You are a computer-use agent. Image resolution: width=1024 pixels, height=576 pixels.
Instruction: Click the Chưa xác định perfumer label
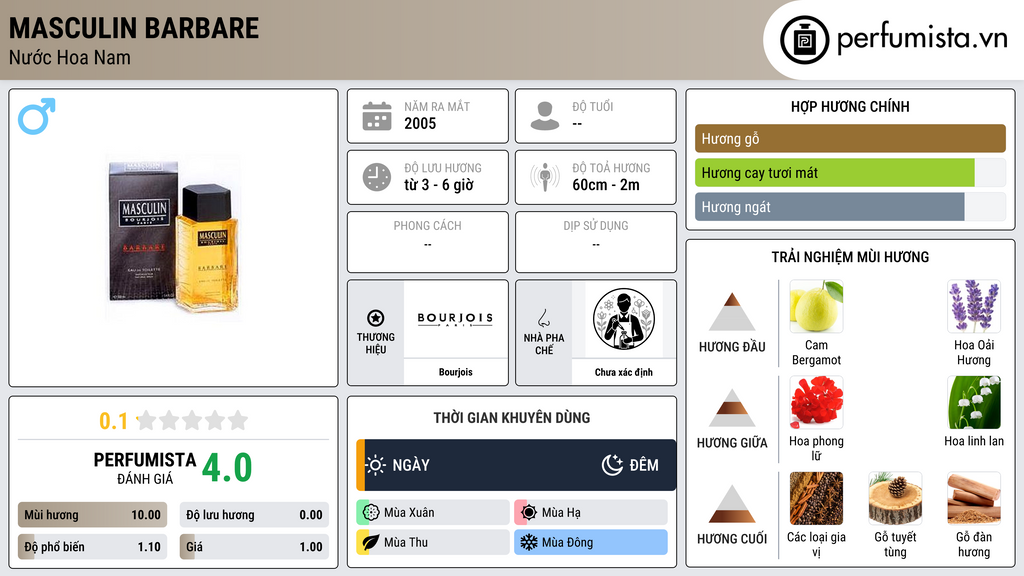tap(624, 372)
